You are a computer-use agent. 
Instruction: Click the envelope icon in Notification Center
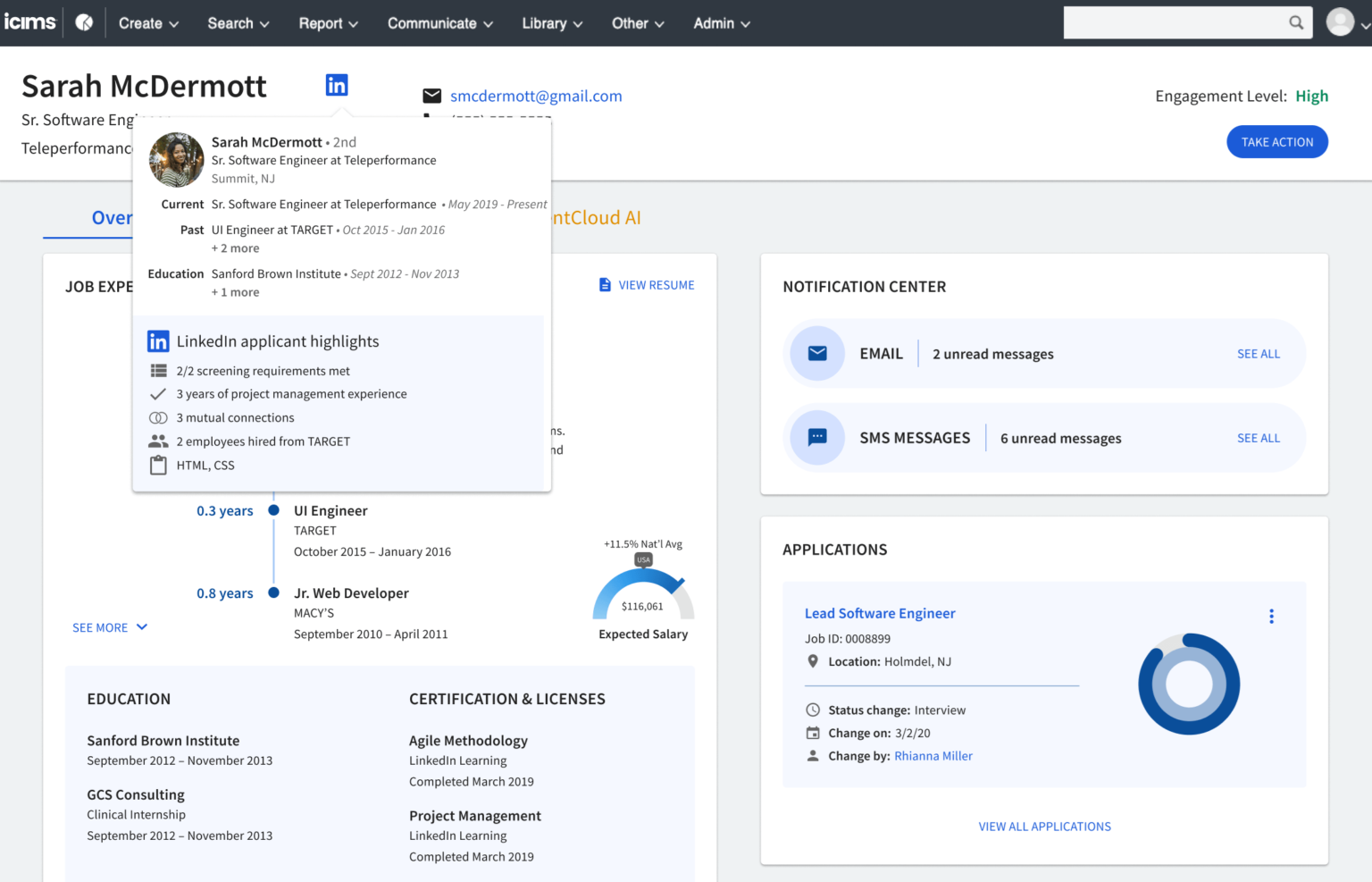point(816,353)
